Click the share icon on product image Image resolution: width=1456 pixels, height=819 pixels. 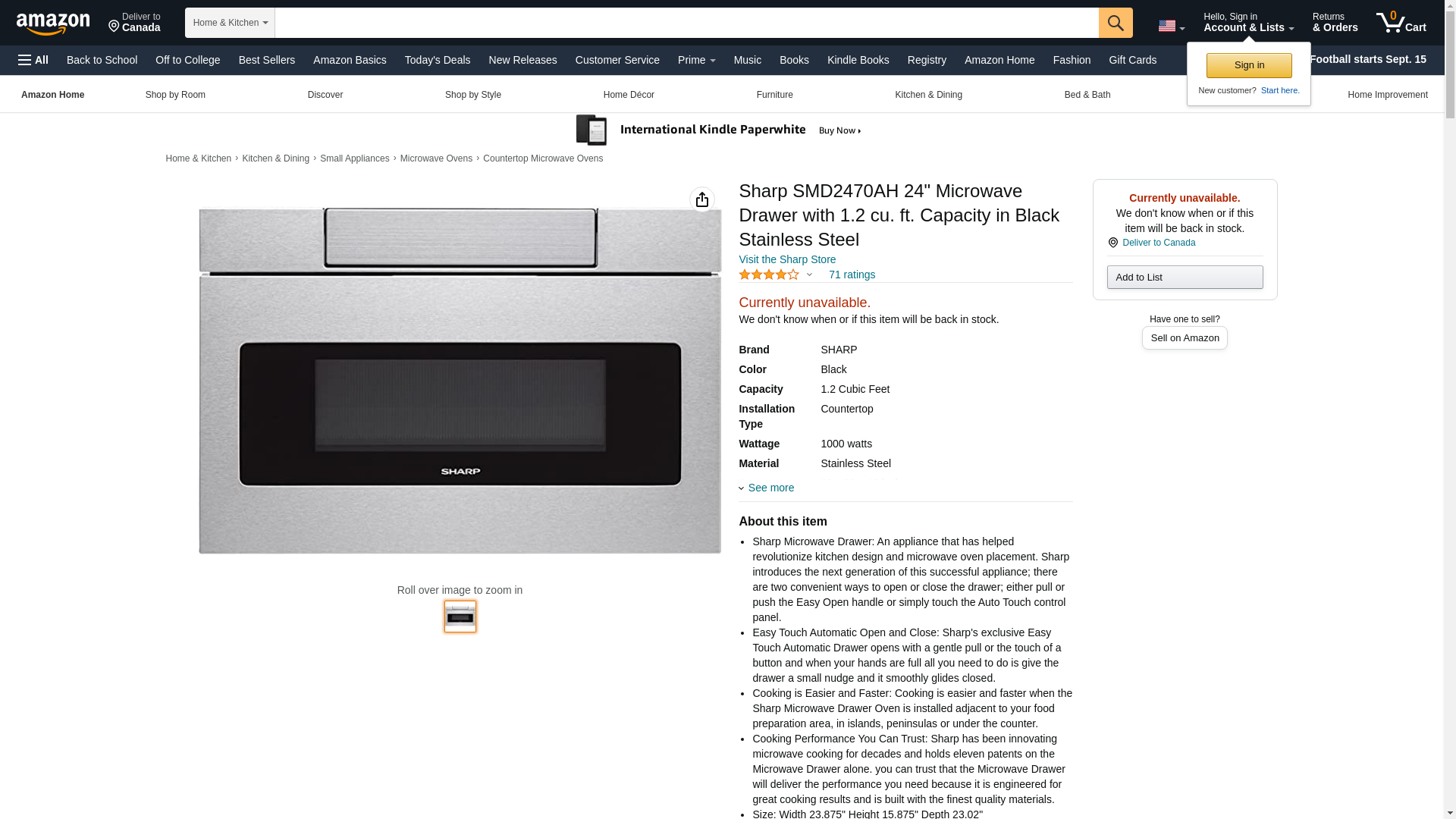pyautogui.click(x=702, y=199)
